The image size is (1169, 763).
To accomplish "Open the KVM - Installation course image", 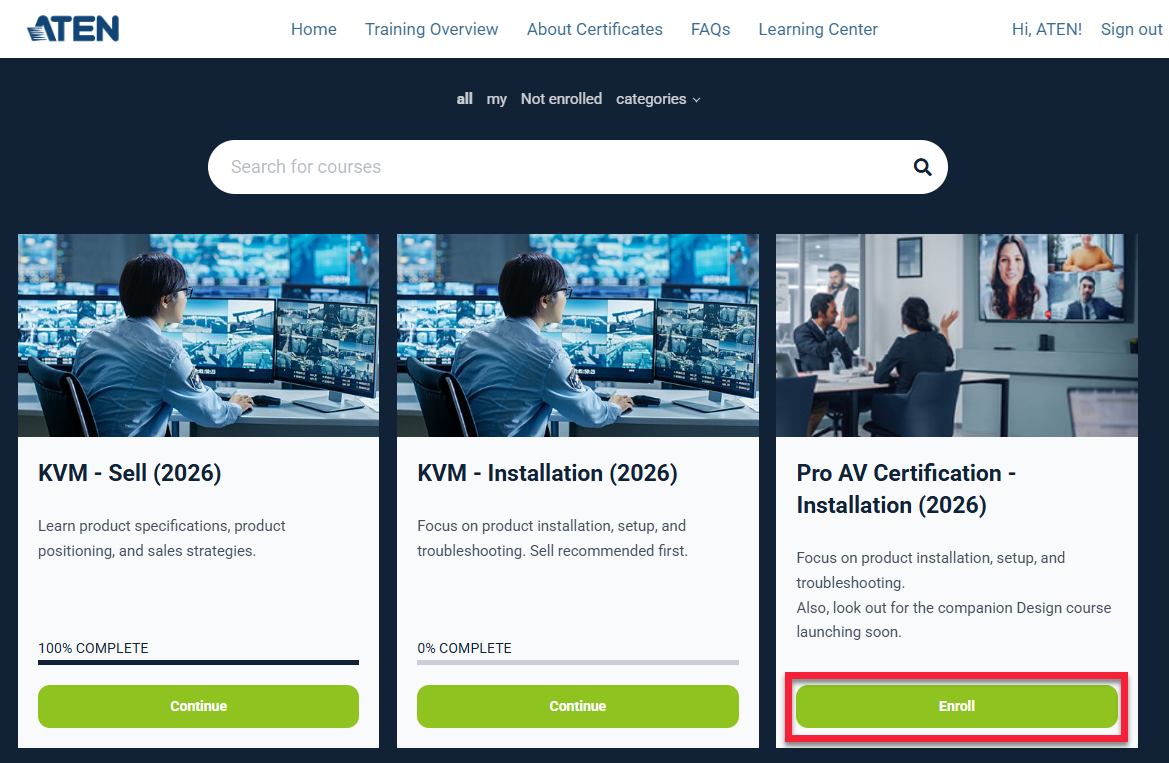I will 577,335.
